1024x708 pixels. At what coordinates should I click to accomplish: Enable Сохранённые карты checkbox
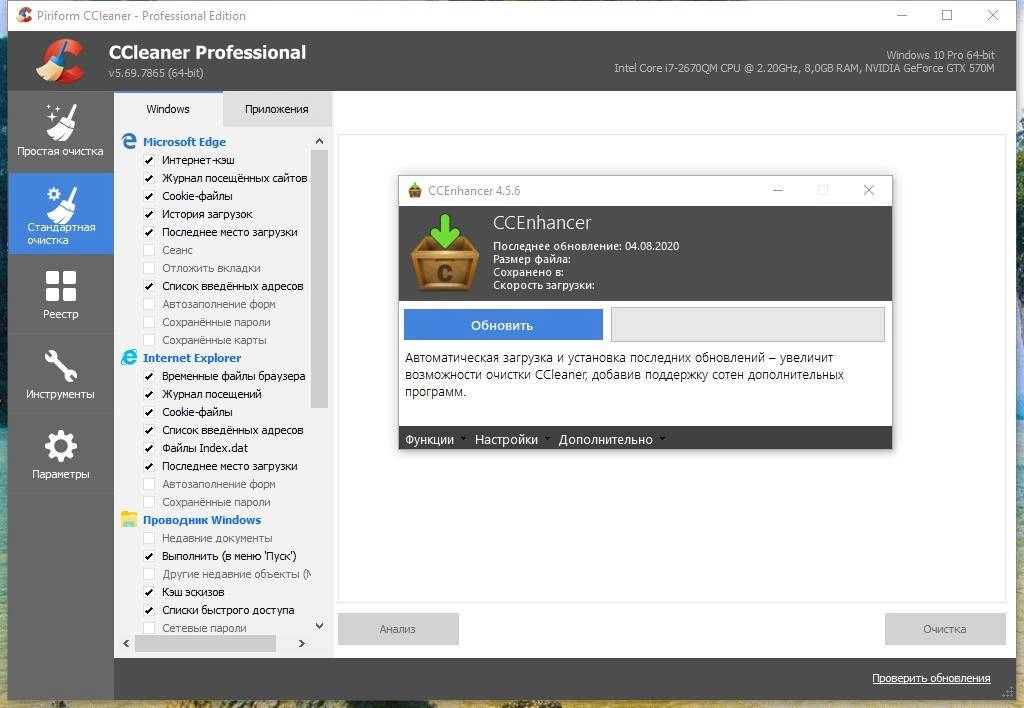click(149, 340)
